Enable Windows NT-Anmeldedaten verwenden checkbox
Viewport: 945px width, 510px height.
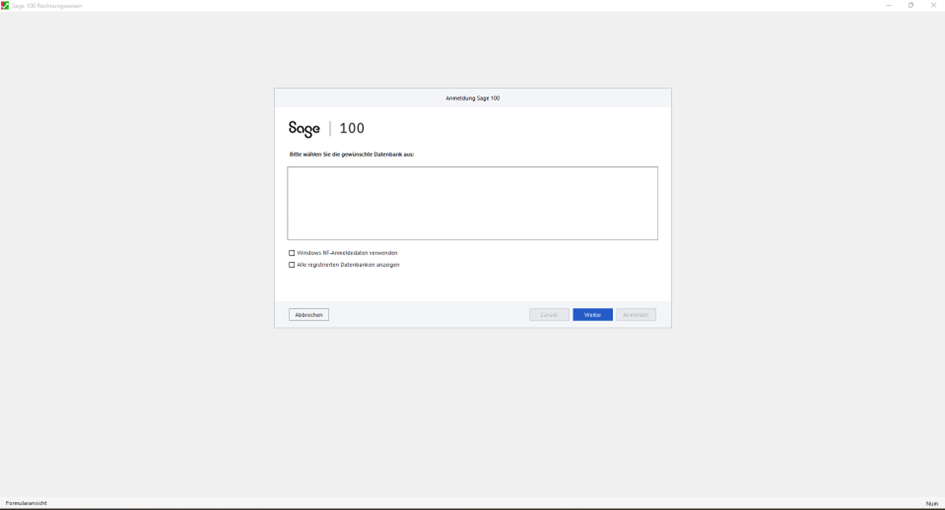pyautogui.click(x=292, y=253)
